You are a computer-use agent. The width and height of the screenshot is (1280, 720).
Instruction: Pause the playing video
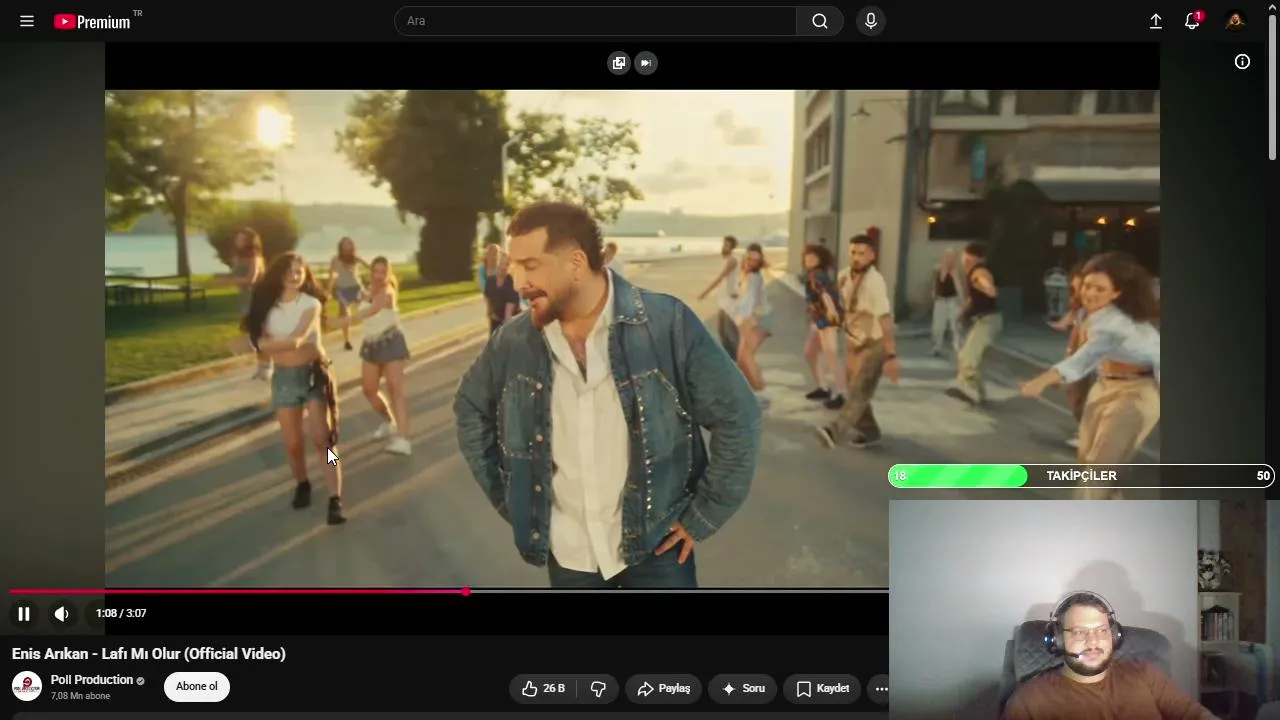click(x=24, y=614)
